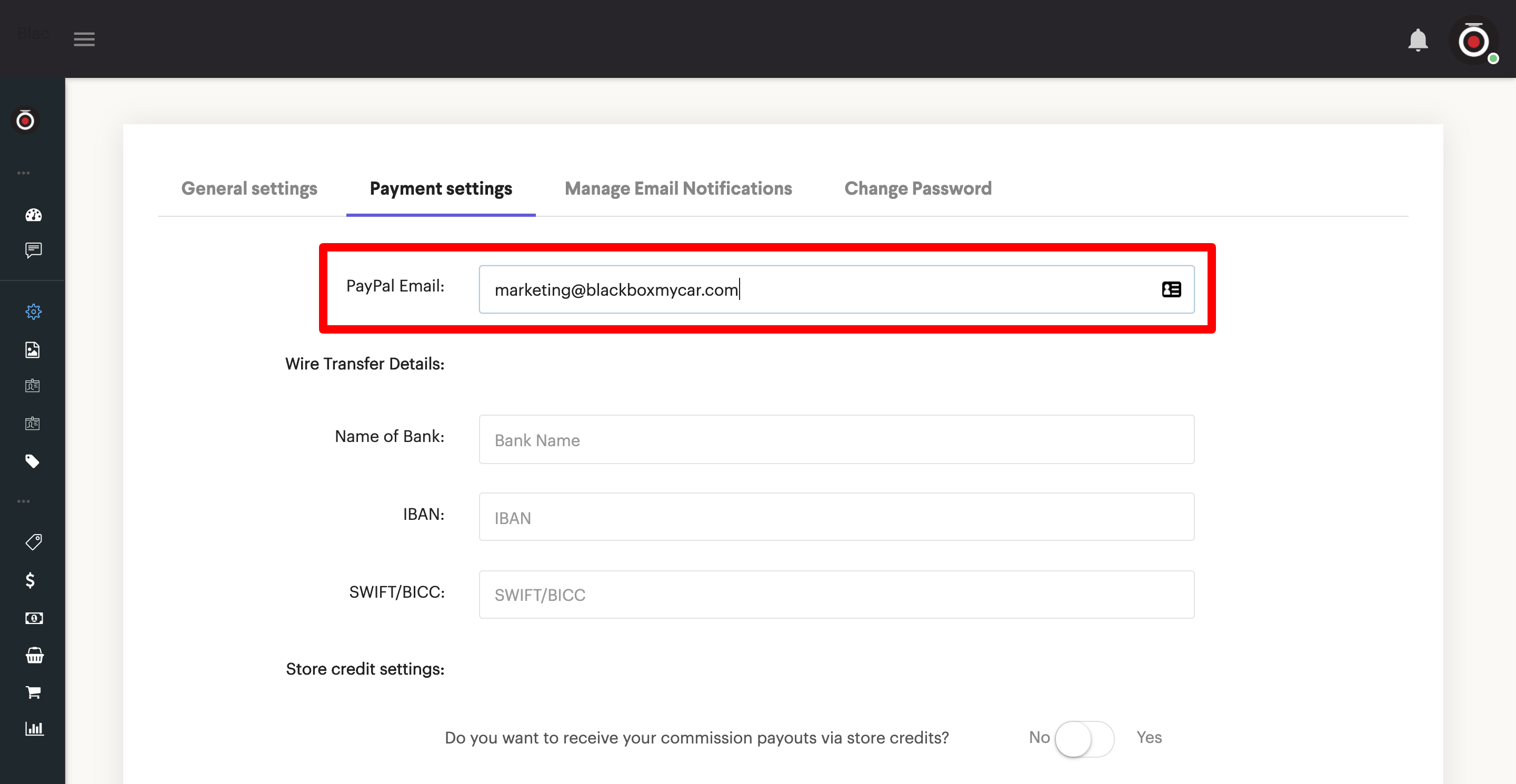This screenshot has width=1516, height=784.
Task: Open the shopping basket icon
Action: [35, 655]
